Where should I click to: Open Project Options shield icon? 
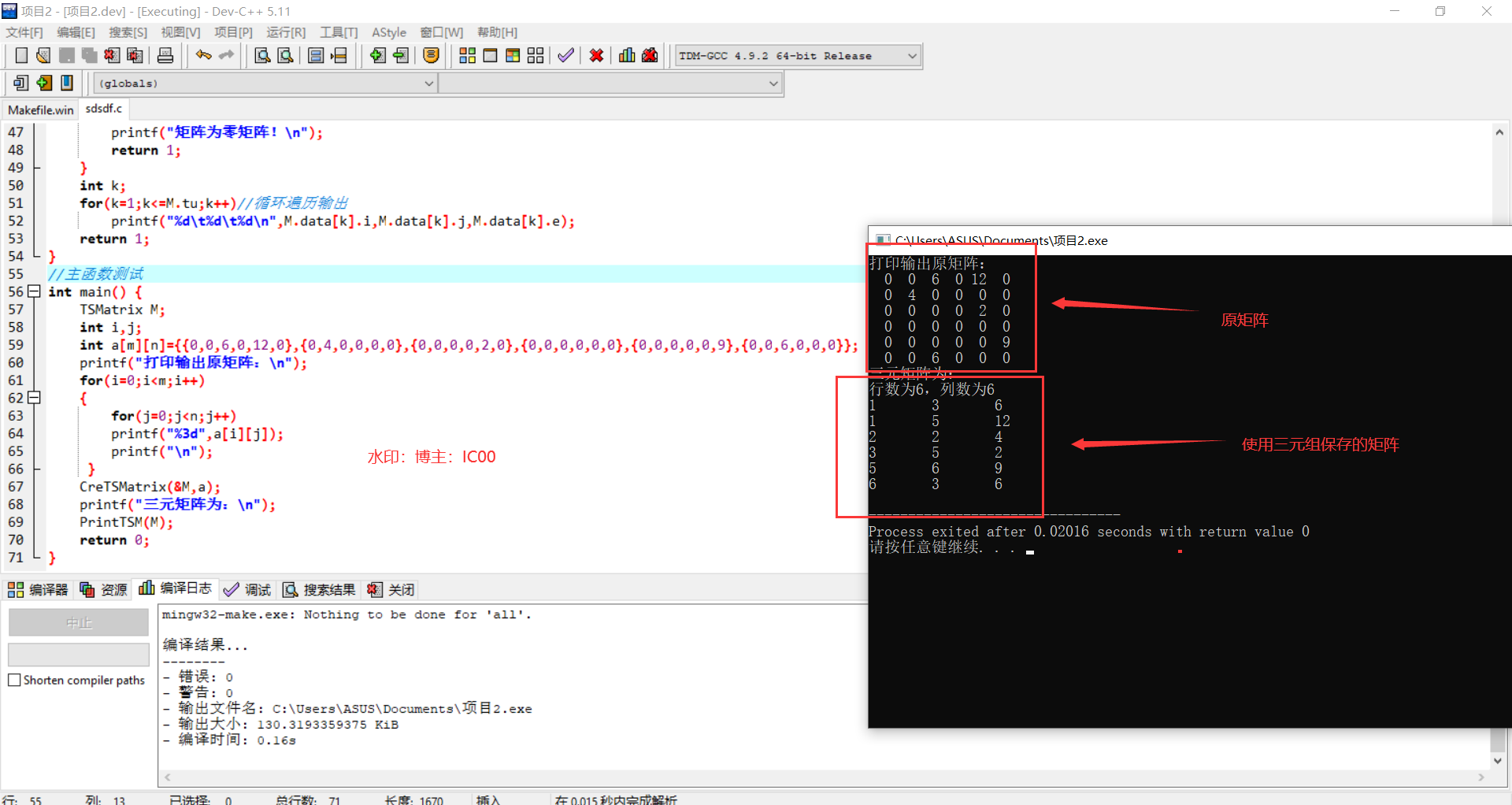tap(431, 55)
